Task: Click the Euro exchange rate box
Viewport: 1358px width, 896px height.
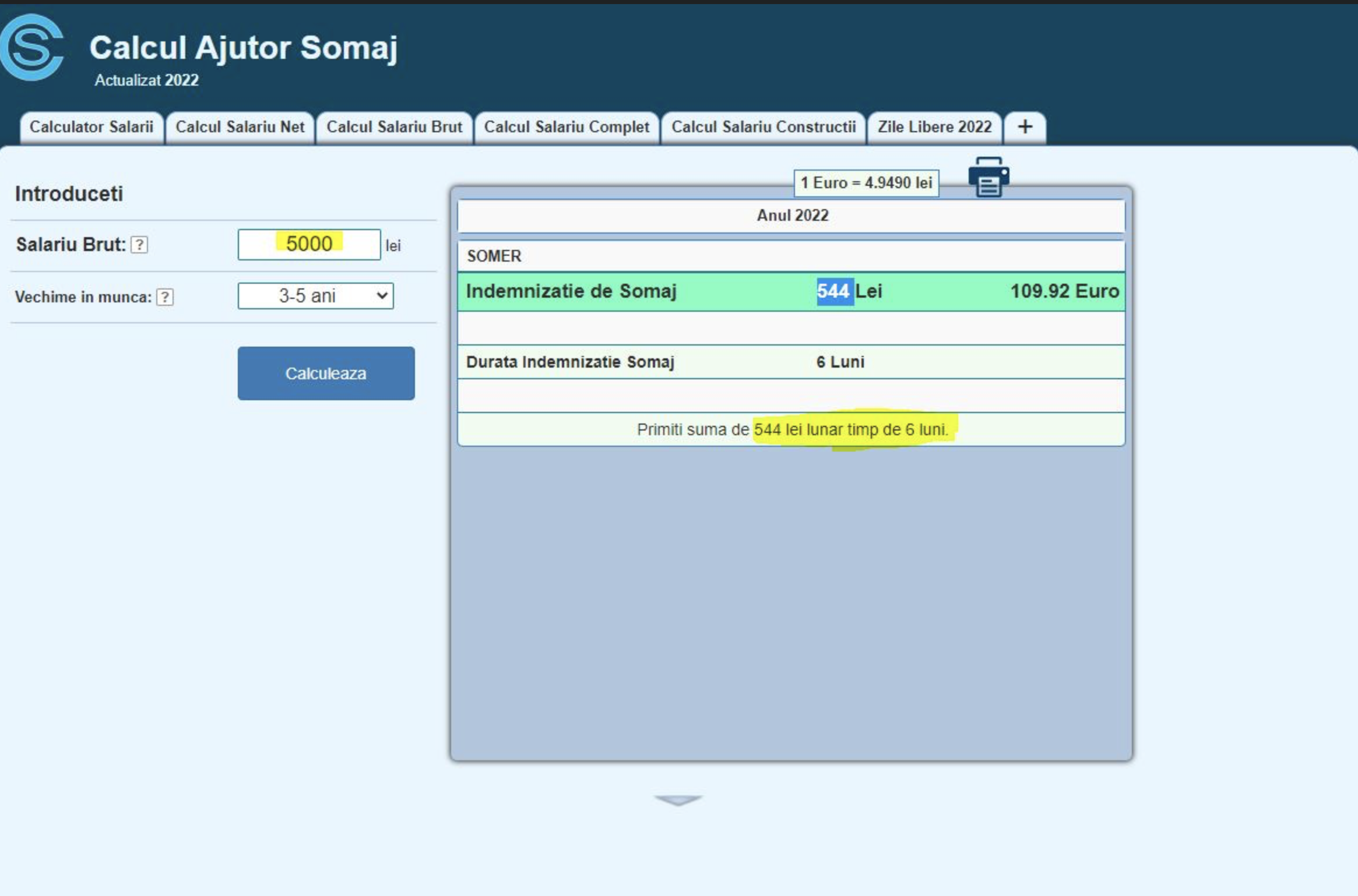Action: pos(866,183)
